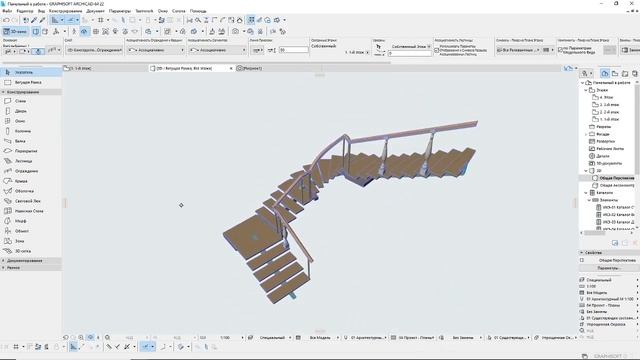Select the Wall (Стена) tool
640x360 pixels.
click(x=31, y=101)
